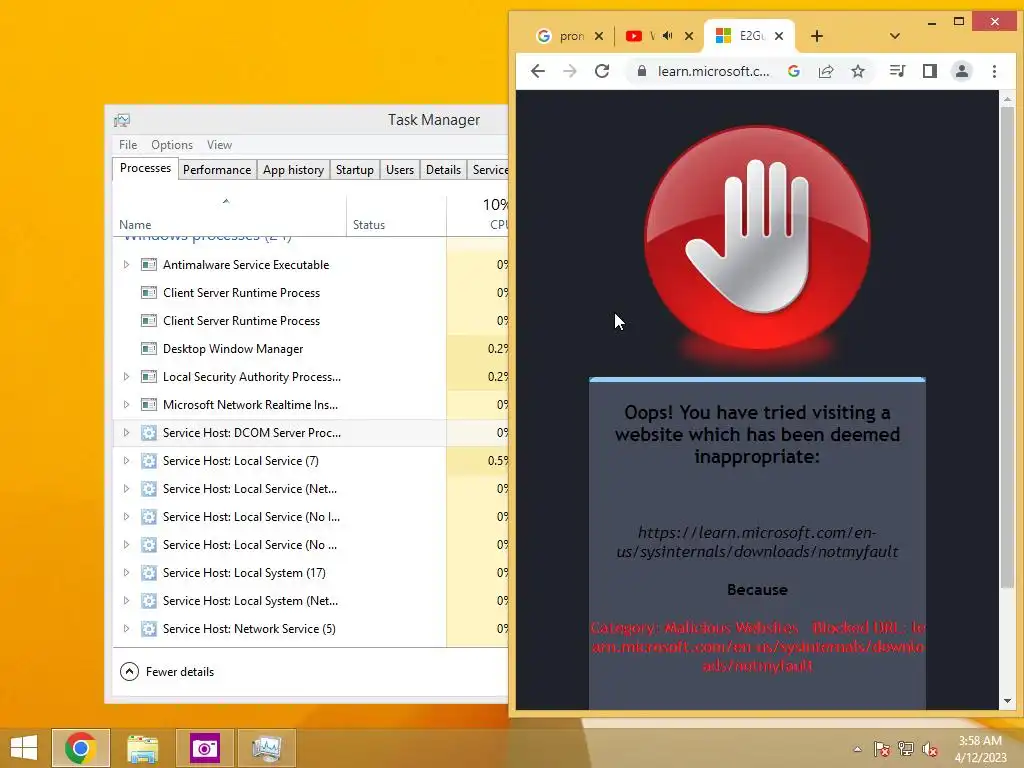
Task: Click Fewer details button
Action: pos(167,671)
